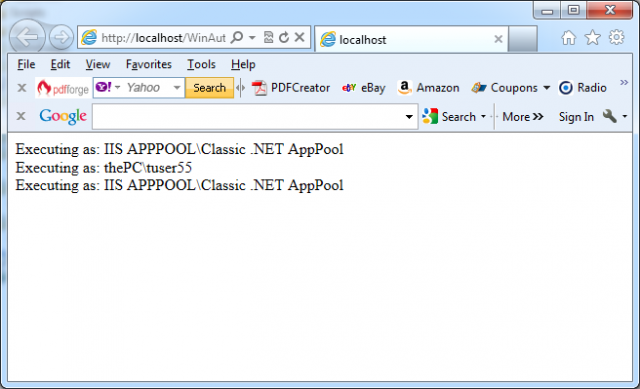Close the Google toolbar
The height and width of the screenshot is (389, 640).
[x=21, y=116]
